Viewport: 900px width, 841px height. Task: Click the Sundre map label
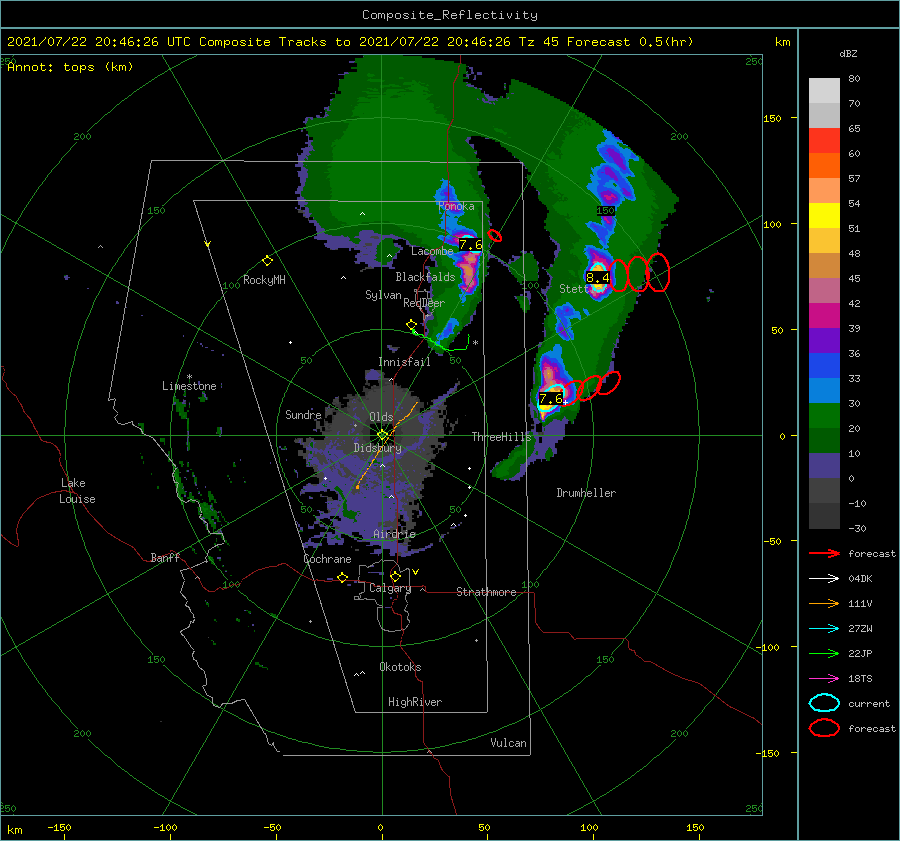pos(303,414)
